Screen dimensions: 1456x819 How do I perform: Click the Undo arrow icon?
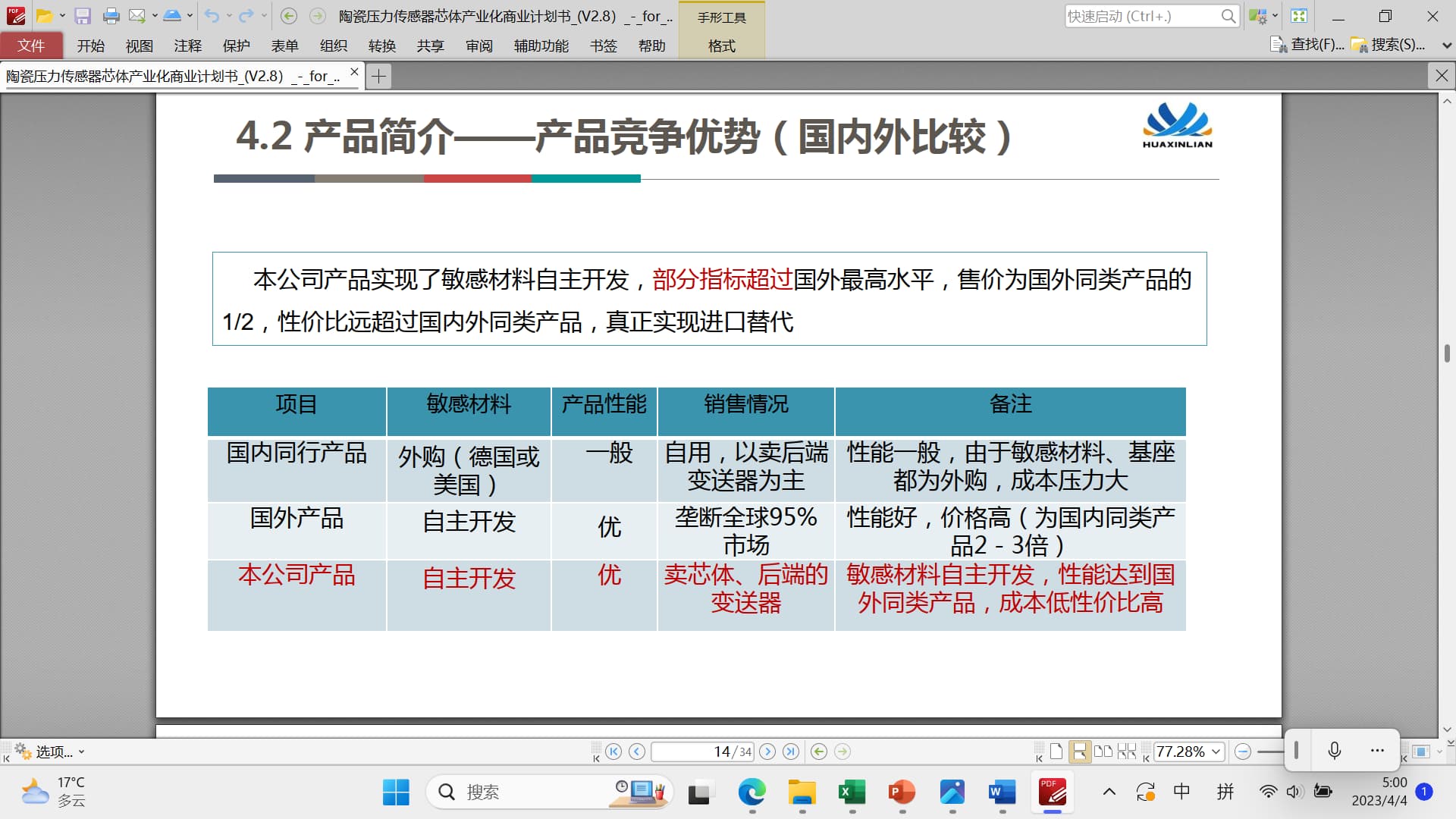(x=212, y=16)
